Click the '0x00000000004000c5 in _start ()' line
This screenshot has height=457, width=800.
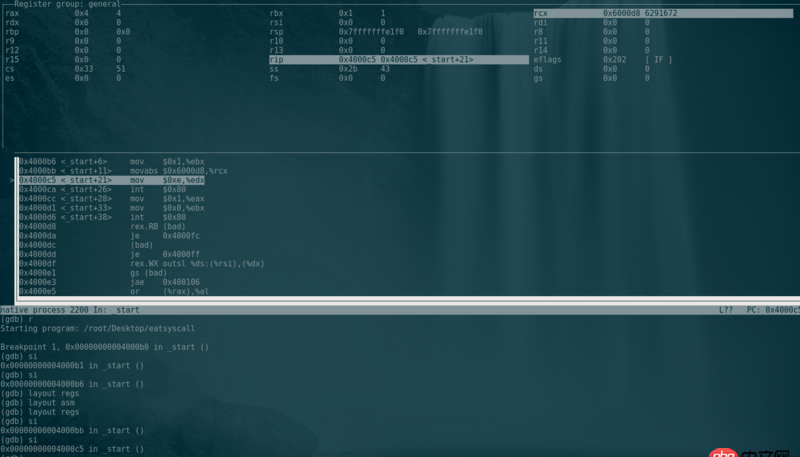click(72, 449)
